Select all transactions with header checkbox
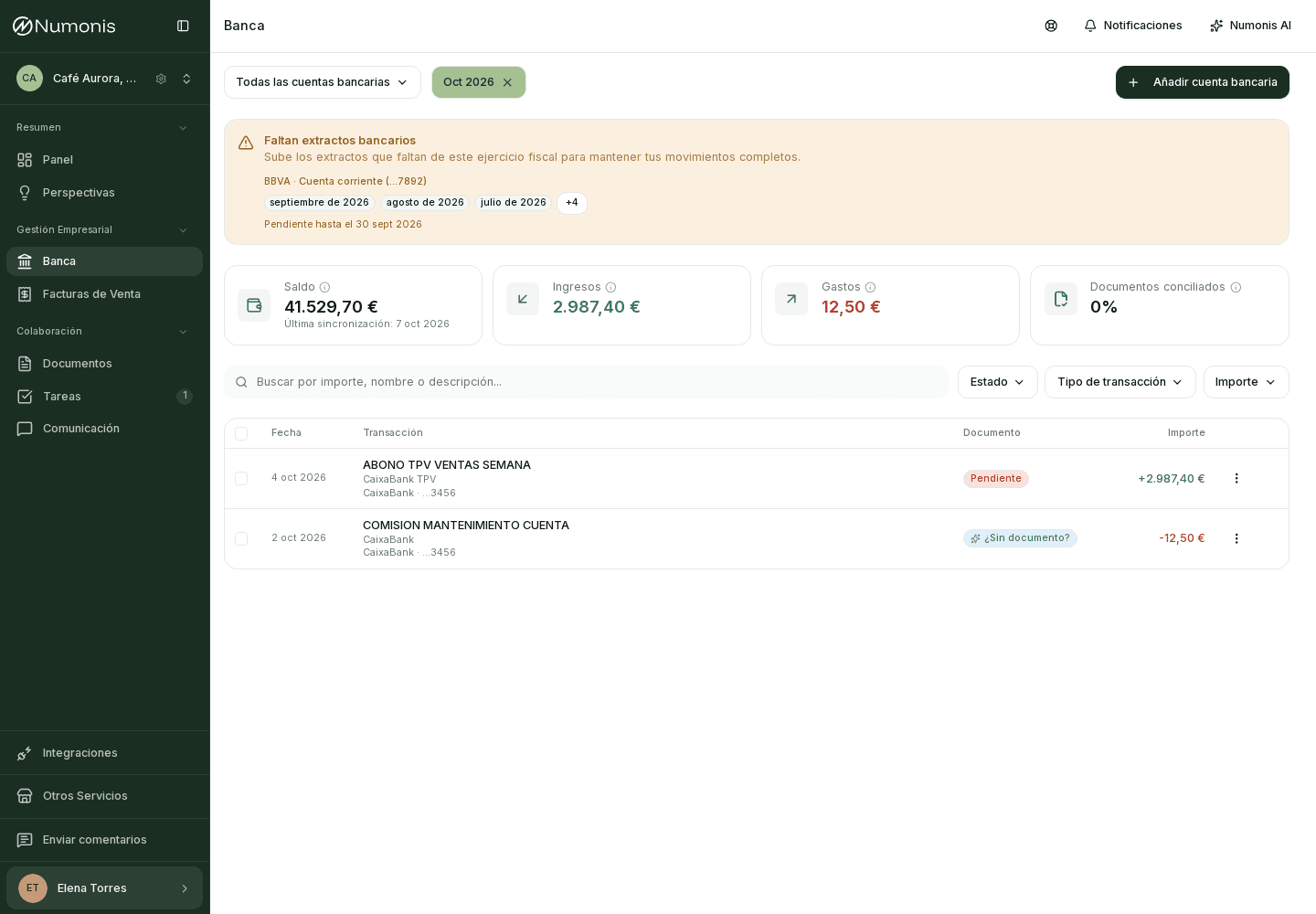 241,433
